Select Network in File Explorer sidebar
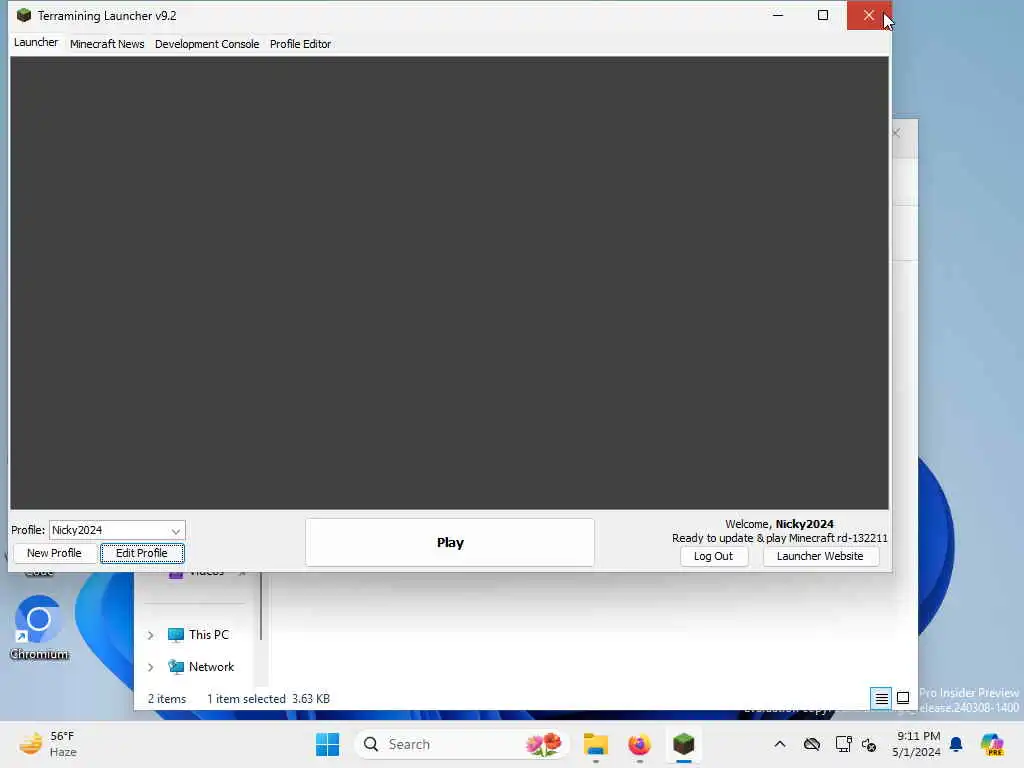Viewport: 1024px width, 768px height. [201, 667]
